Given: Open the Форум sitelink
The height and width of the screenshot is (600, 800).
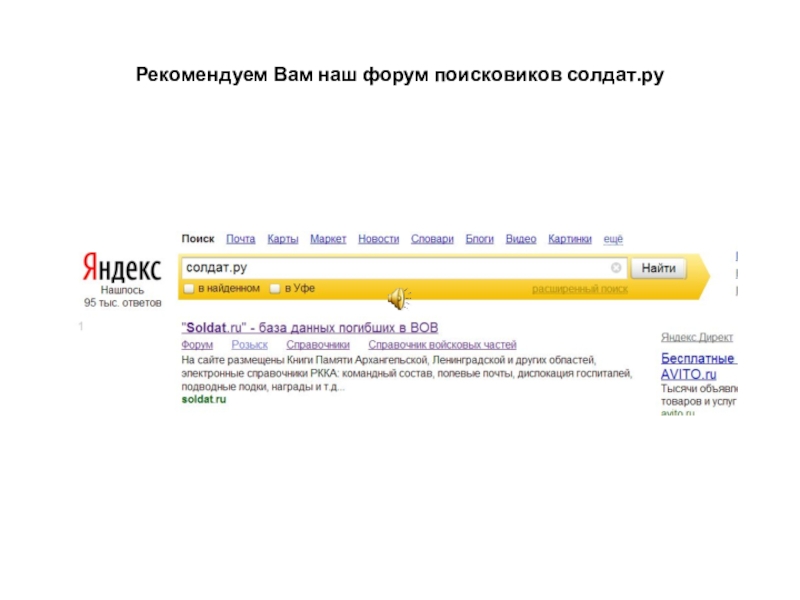Looking at the screenshot, I should pyautogui.click(x=197, y=345).
